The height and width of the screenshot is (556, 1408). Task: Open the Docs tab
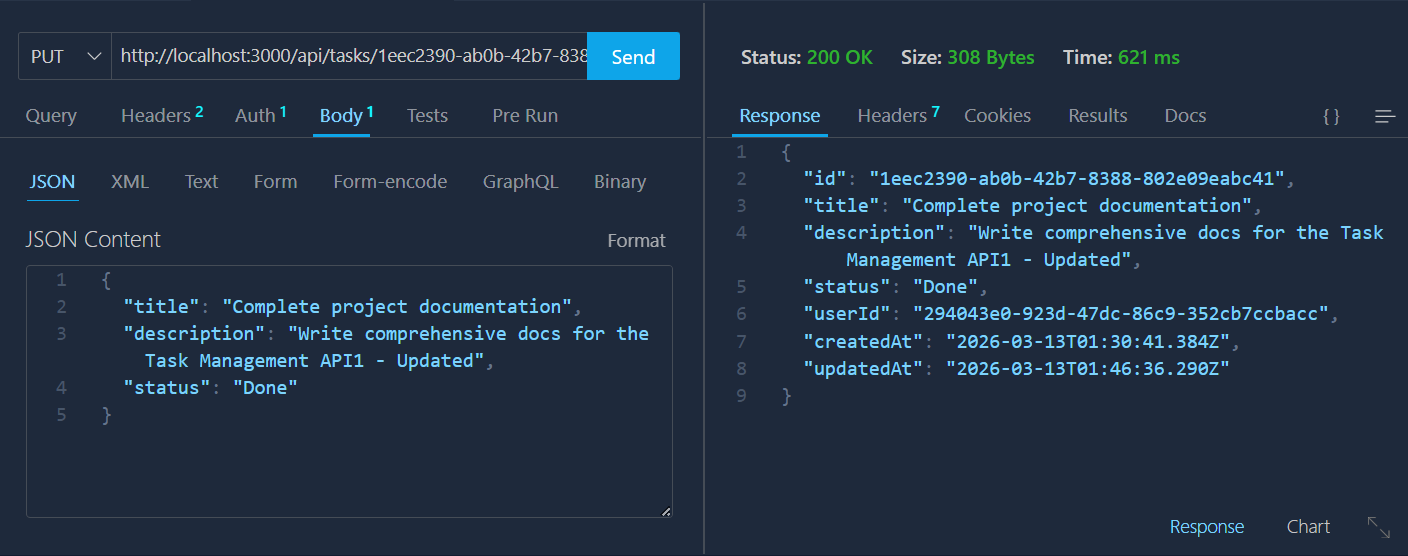pyautogui.click(x=1185, y=116)
